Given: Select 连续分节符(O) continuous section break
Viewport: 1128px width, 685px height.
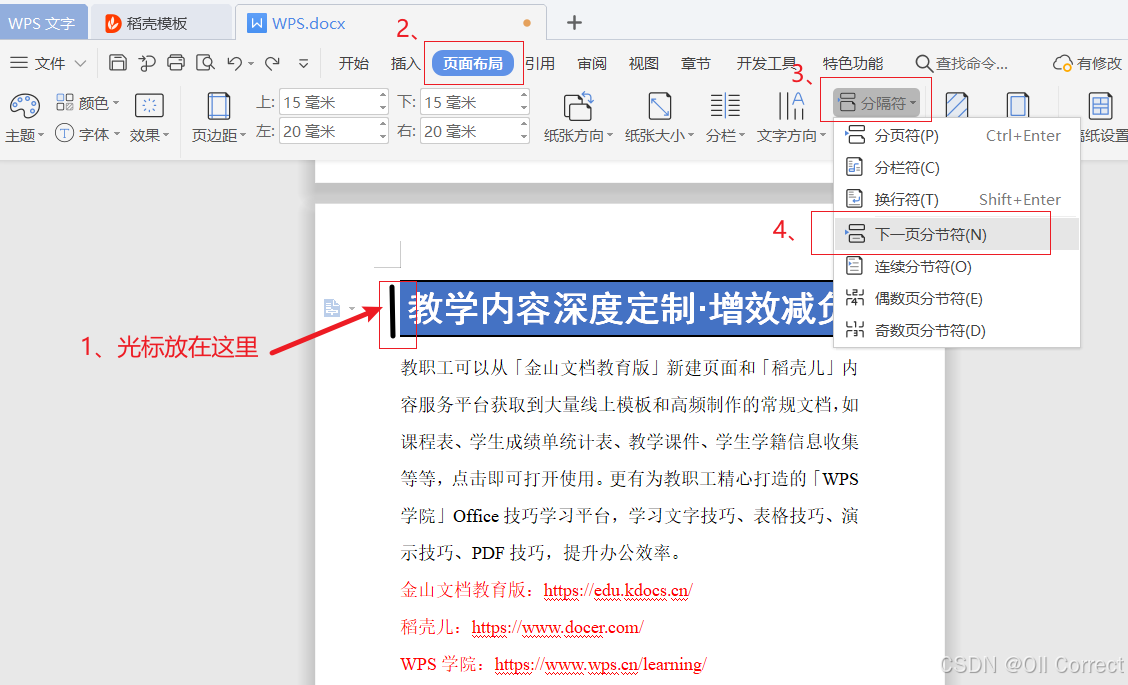Looking at the screenshot, I should click(x=956, y=267).
